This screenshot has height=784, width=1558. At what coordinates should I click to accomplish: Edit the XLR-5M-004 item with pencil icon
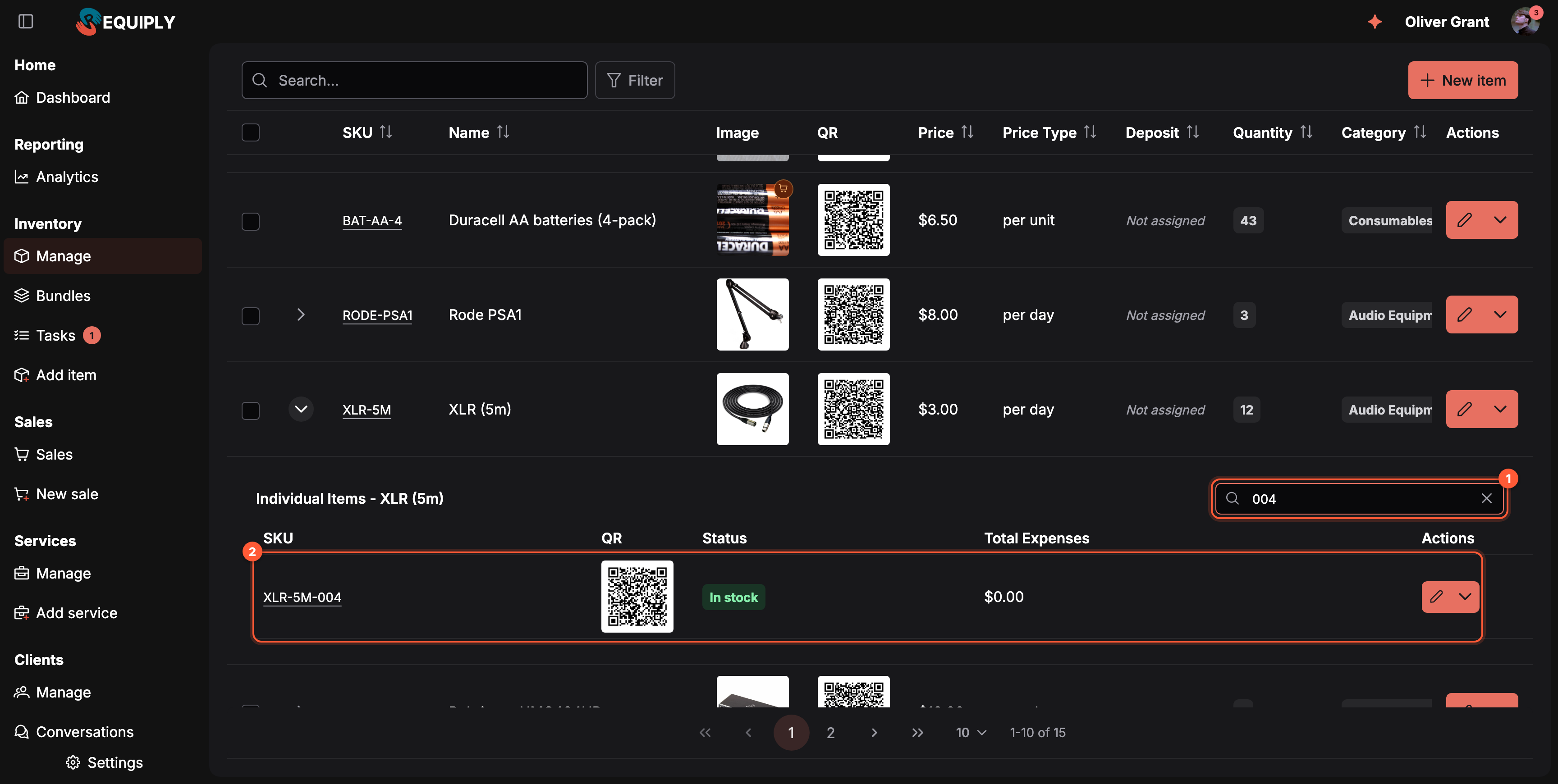coord(1436,597)
